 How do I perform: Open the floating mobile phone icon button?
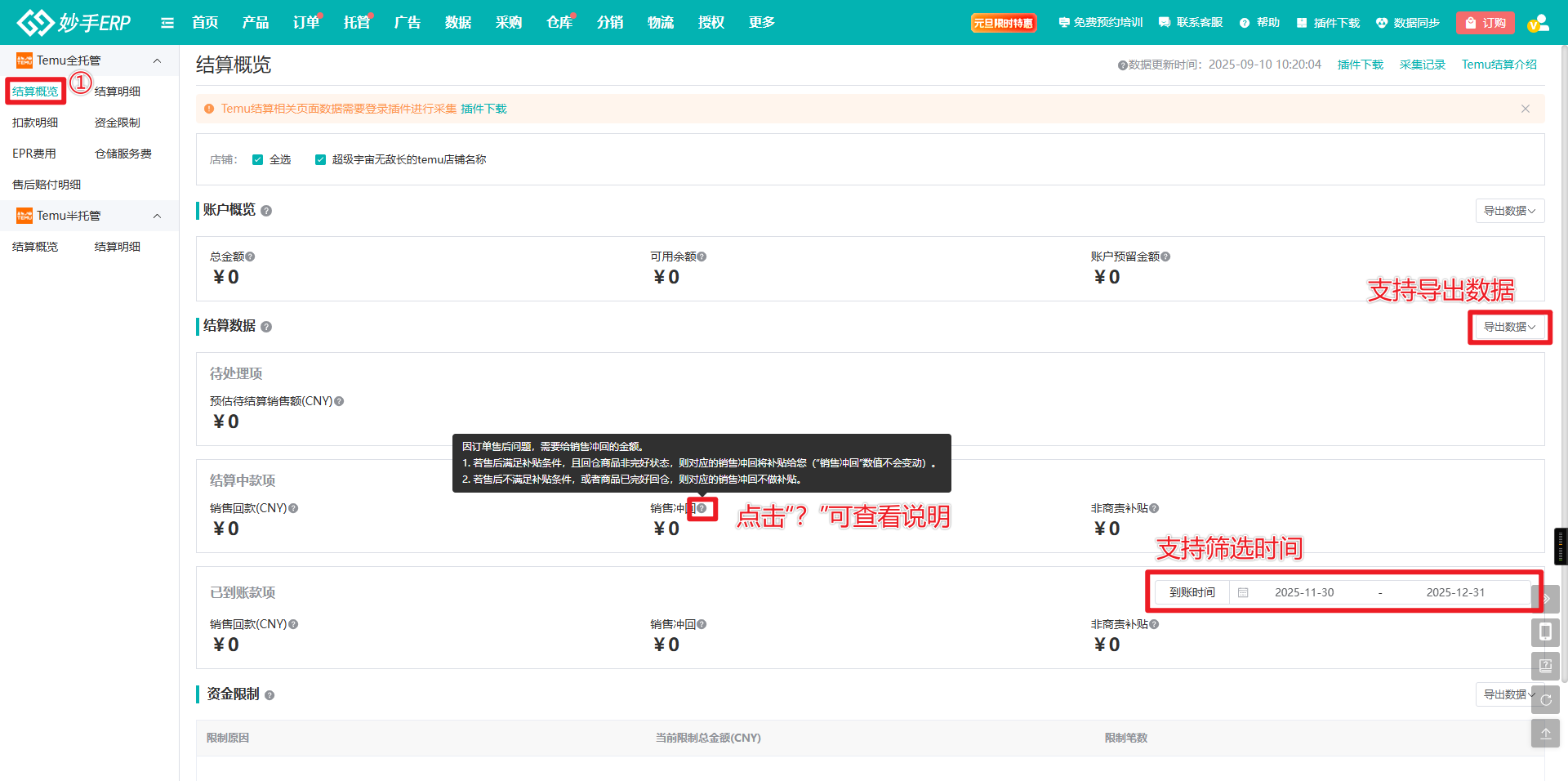tap(1545, 632)
